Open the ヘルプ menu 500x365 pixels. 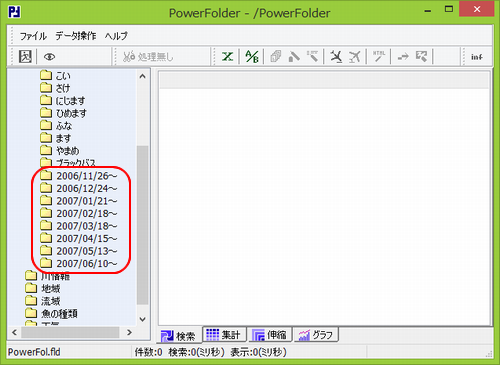pos(116,36)
